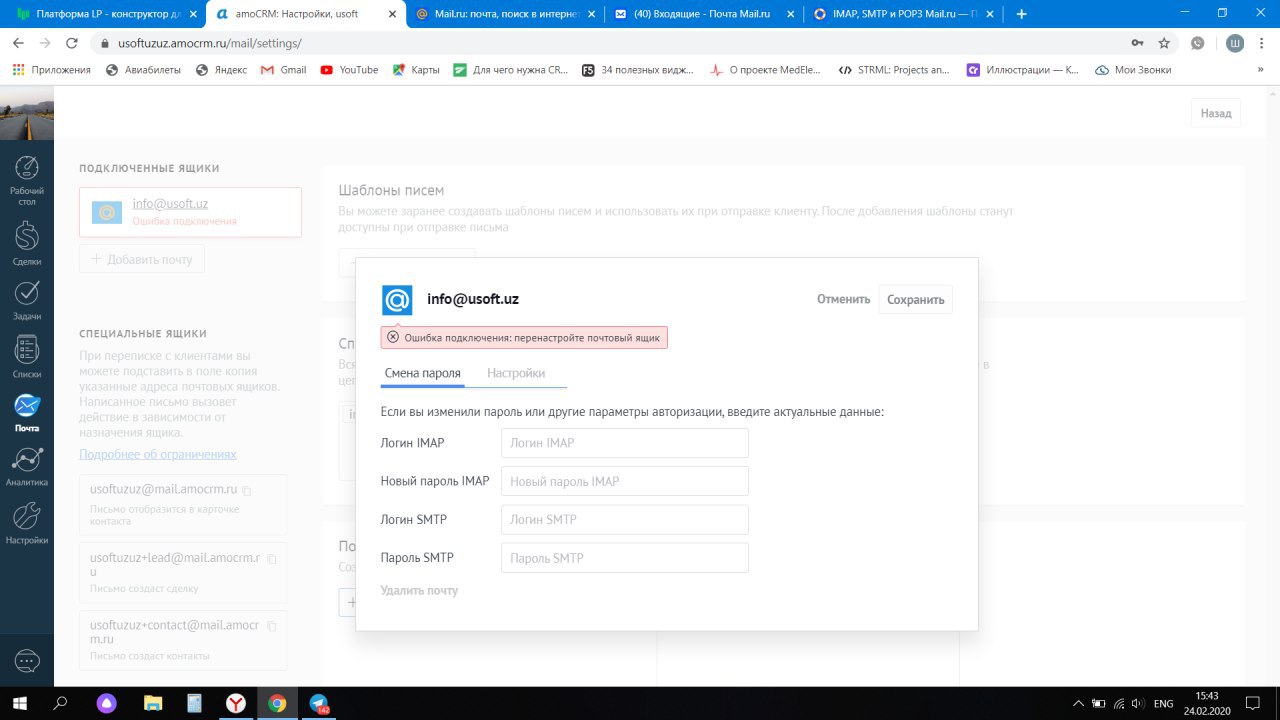Screen dimensions: 1280x720
Task: Open Яндекс bookmark
Action: tap(221, 70)
